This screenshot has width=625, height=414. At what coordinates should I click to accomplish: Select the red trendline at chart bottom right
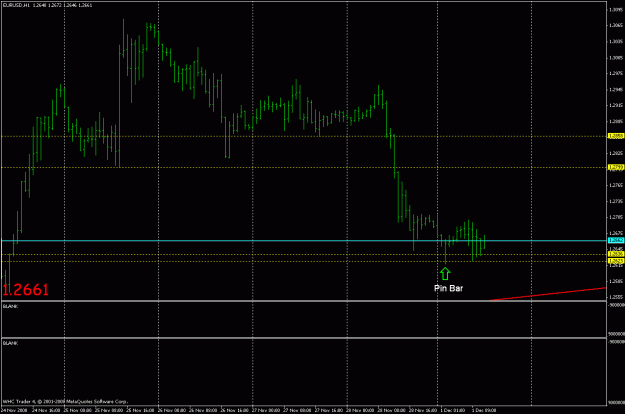coord(547,294)
